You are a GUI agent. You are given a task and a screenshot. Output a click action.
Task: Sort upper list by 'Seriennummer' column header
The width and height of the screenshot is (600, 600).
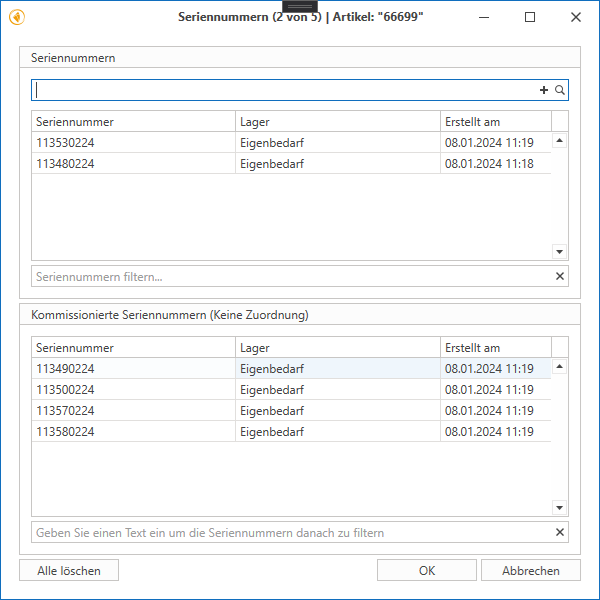132,122
